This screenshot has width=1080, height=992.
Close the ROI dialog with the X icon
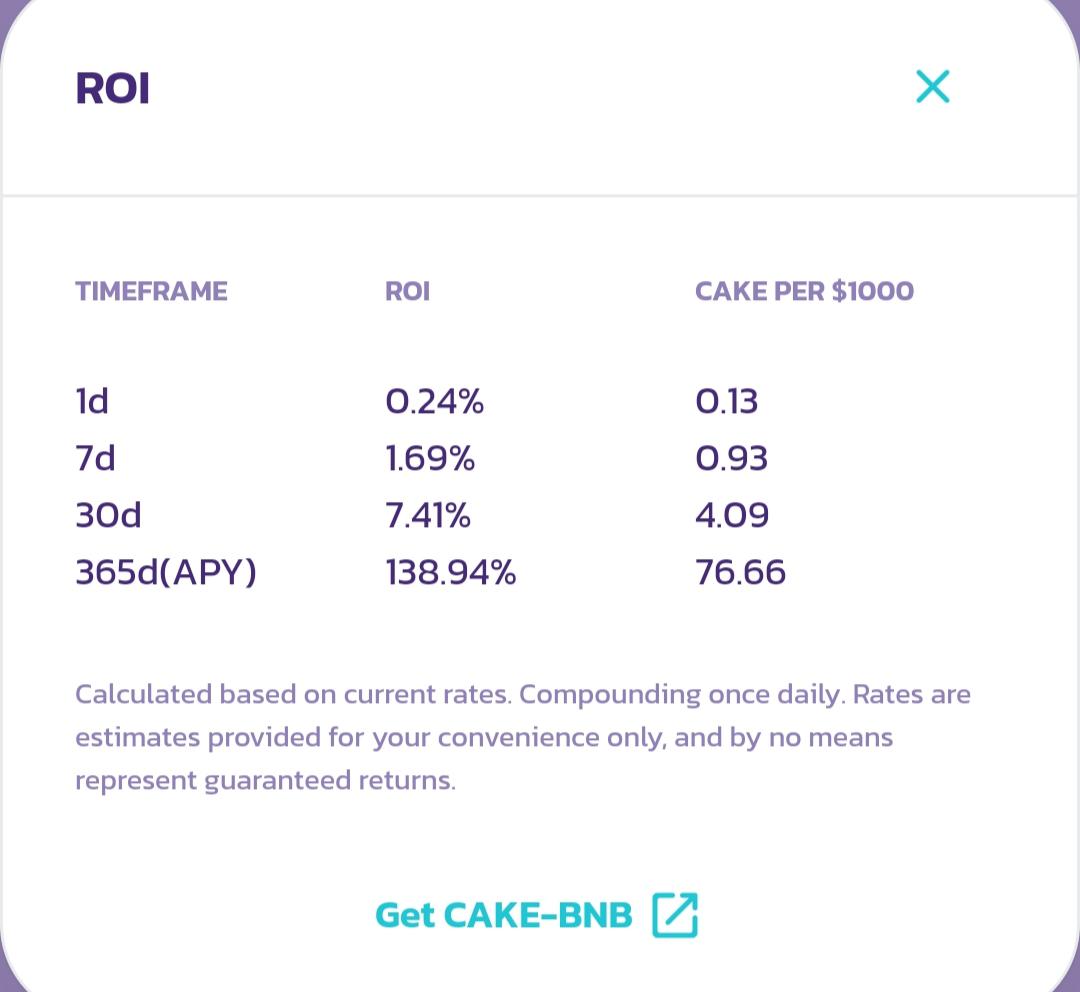click(932, 87)
